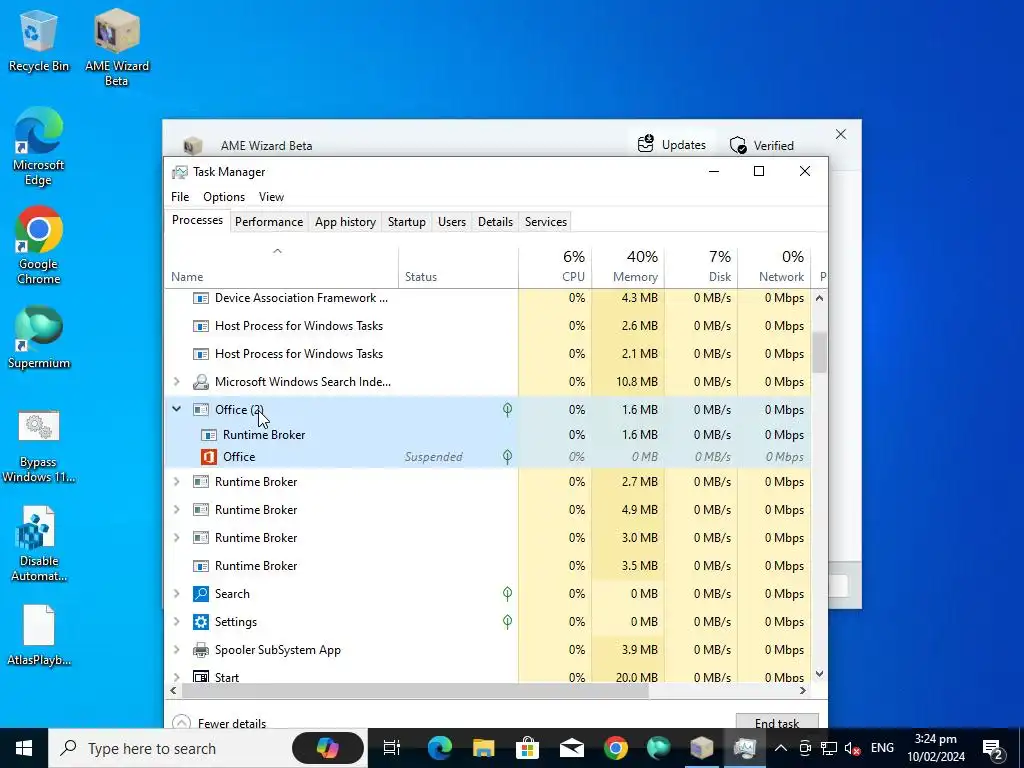Click the Copilot icon in taskbar
Screen dimensions: 1024x768
[x=328, y=748]
